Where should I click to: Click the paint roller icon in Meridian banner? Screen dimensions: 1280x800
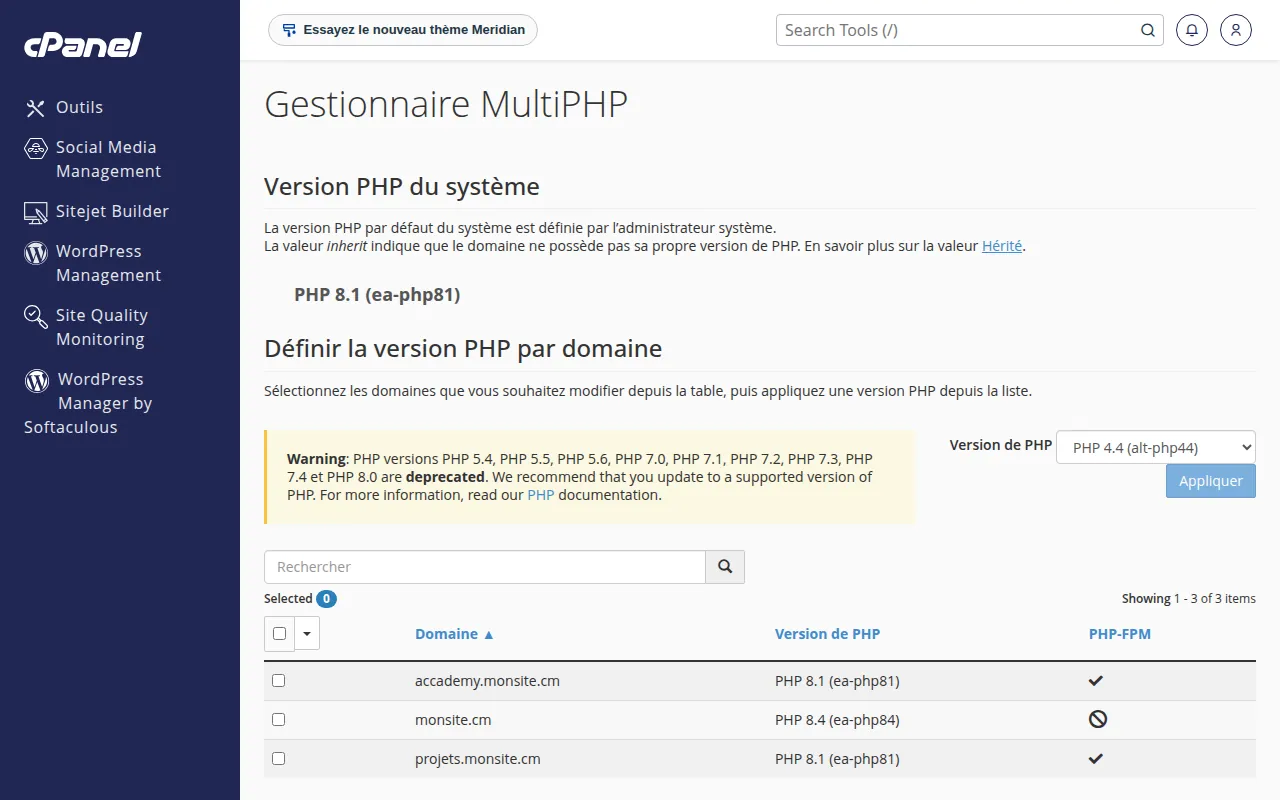pos(289,30)
